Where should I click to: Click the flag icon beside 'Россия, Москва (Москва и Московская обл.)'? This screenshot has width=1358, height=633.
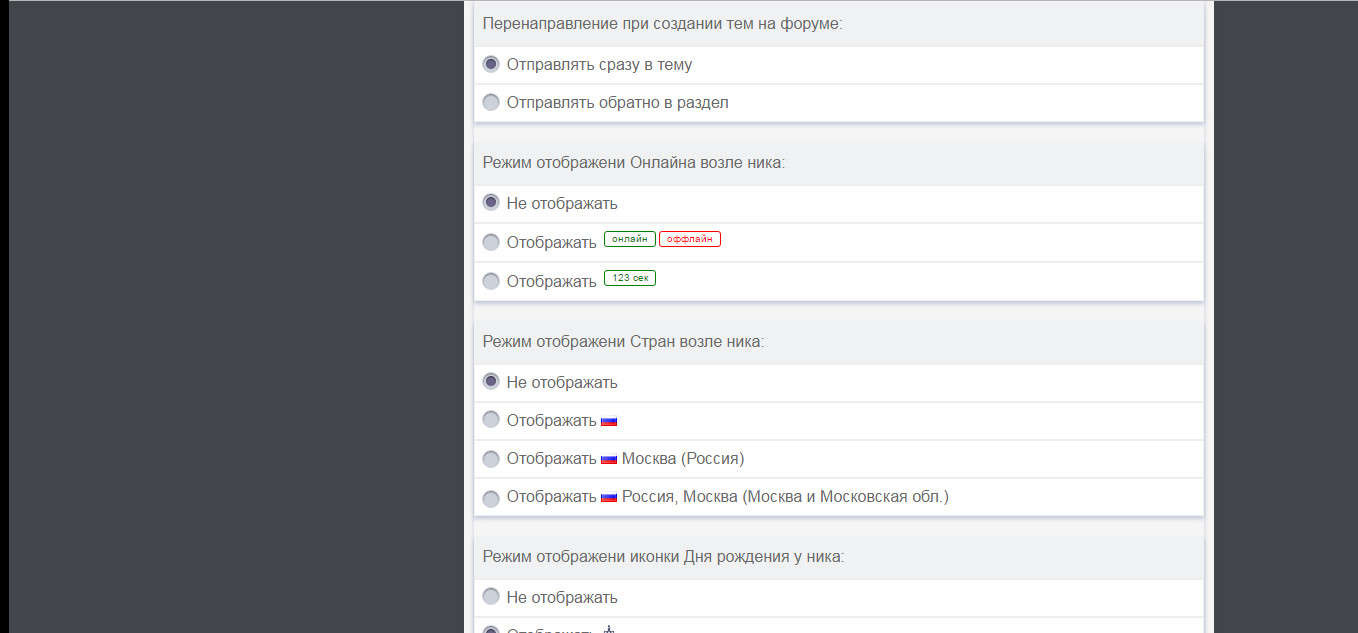point(609,497)
